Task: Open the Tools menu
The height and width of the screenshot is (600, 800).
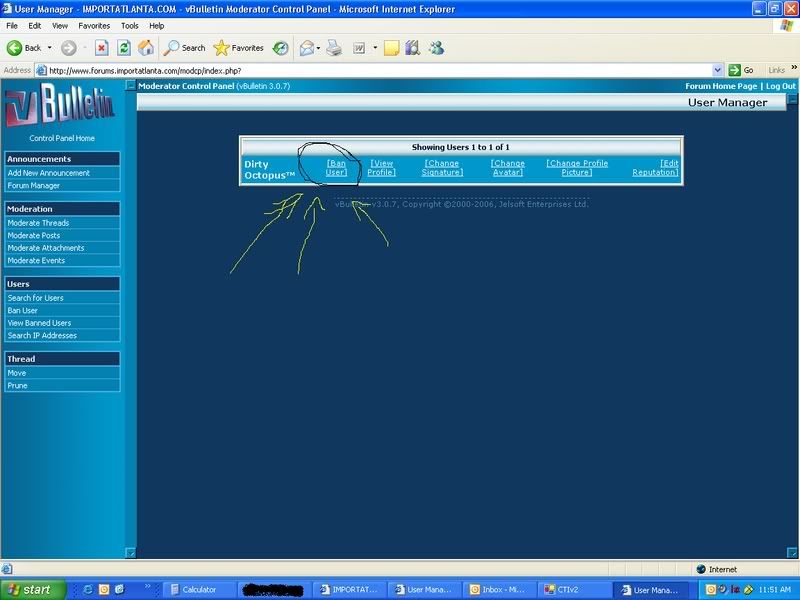Action: [130, 25]
